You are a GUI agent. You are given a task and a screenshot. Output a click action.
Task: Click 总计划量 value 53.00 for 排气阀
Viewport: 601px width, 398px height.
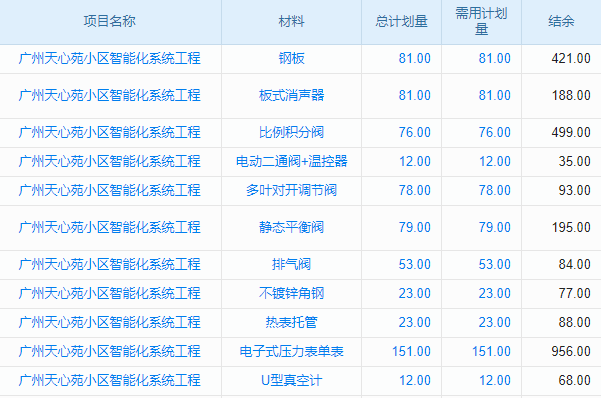point(414,264)
